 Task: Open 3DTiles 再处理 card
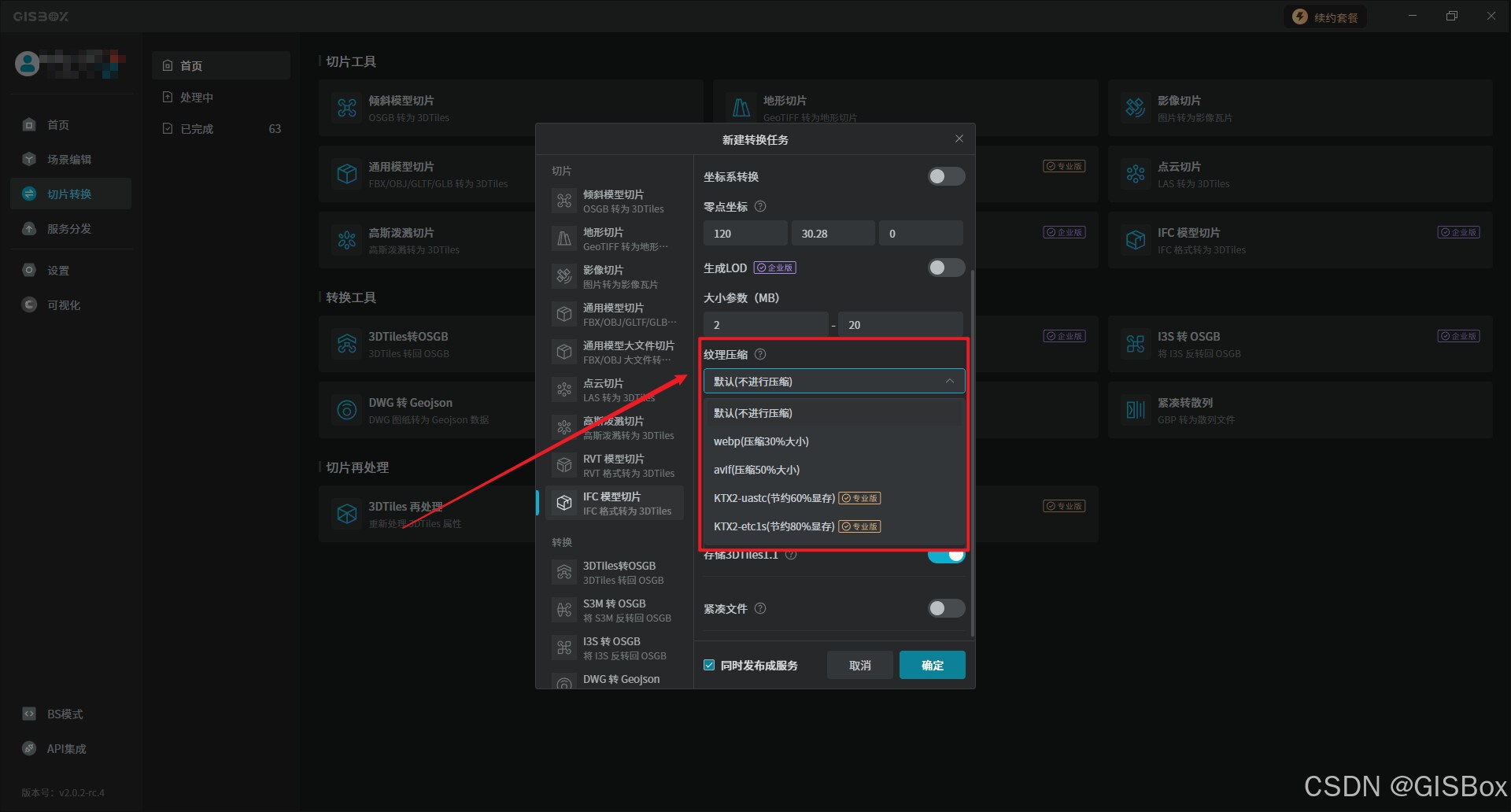tap(427, 514)
